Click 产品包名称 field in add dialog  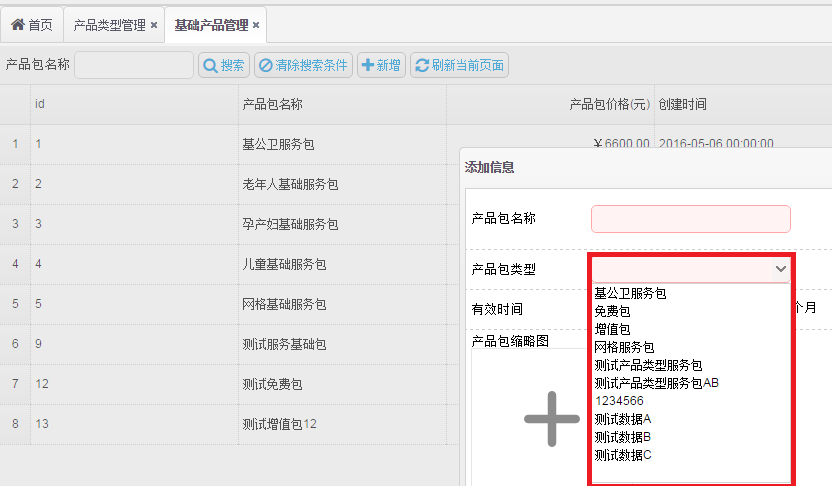[x=690, y=219]
